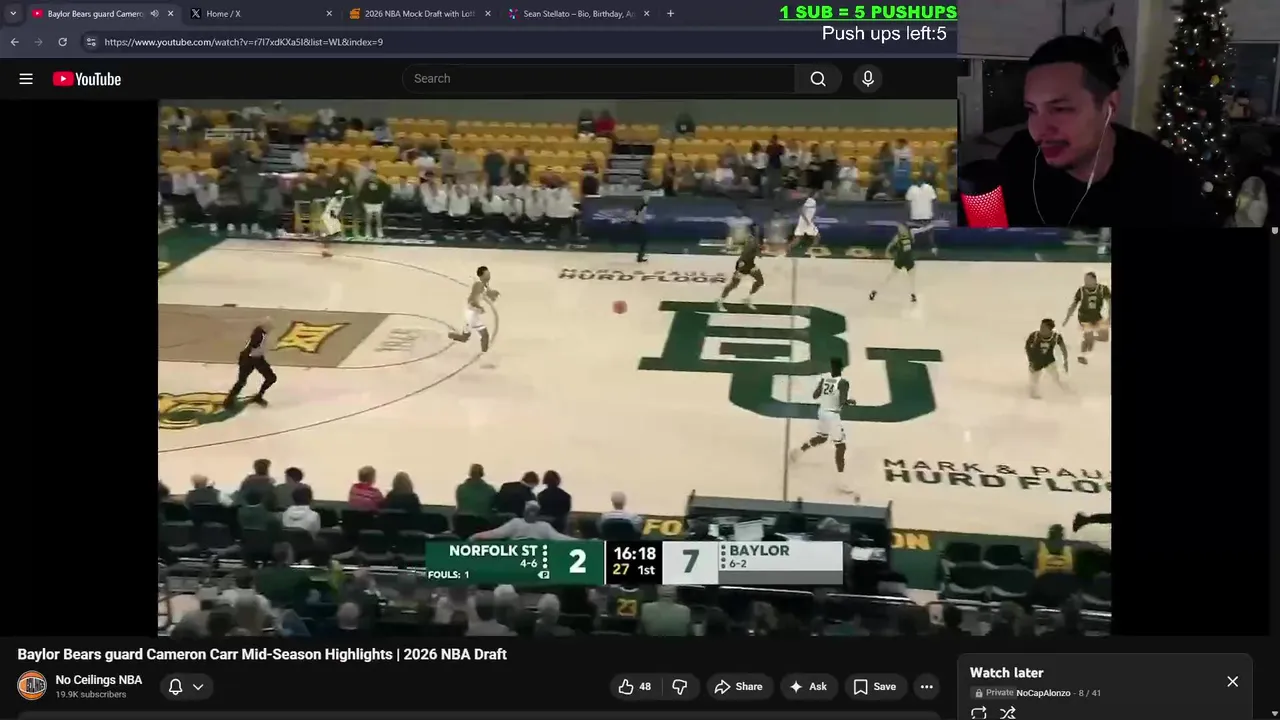Open the tab search dropdown chevron
The height and width of the screenshot is (720, 1280).
12,14
